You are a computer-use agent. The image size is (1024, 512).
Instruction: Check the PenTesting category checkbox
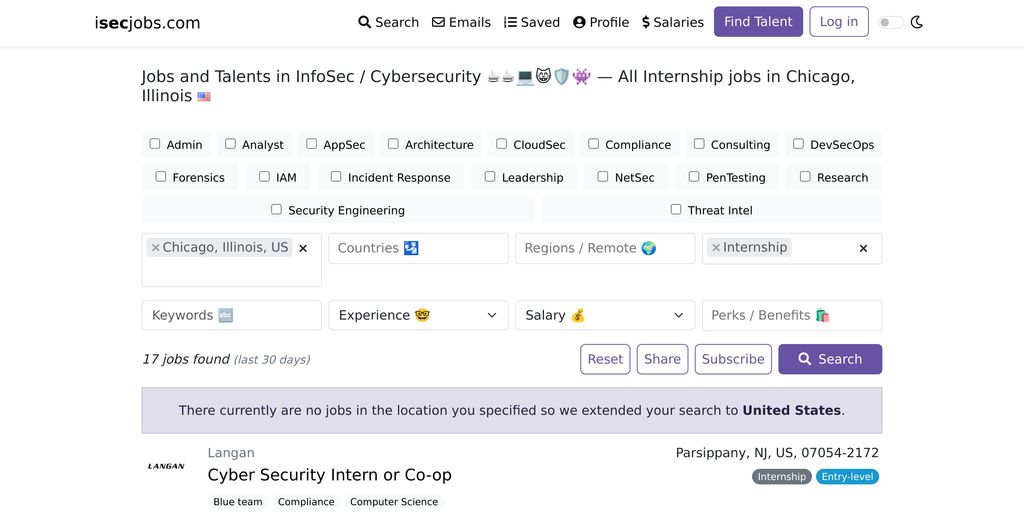694,177
